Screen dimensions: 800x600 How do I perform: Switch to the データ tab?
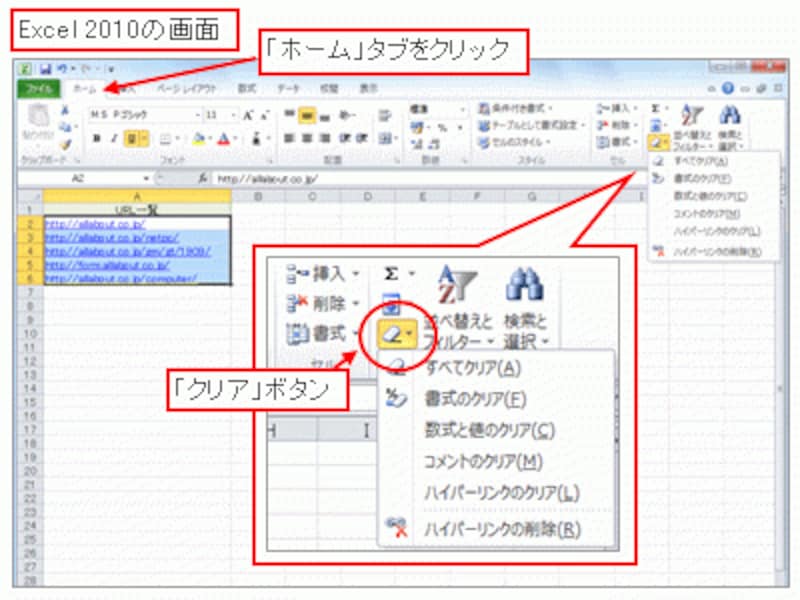(x=288, y=89)
